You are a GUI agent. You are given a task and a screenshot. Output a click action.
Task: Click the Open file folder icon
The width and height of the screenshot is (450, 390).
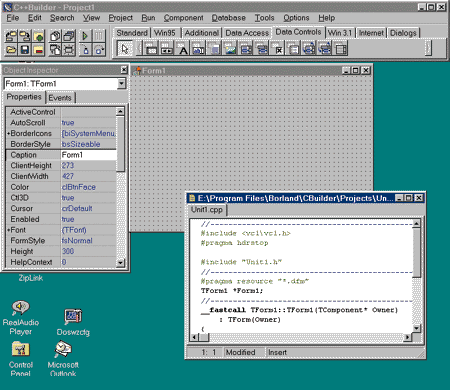click(x=11, y=49)
